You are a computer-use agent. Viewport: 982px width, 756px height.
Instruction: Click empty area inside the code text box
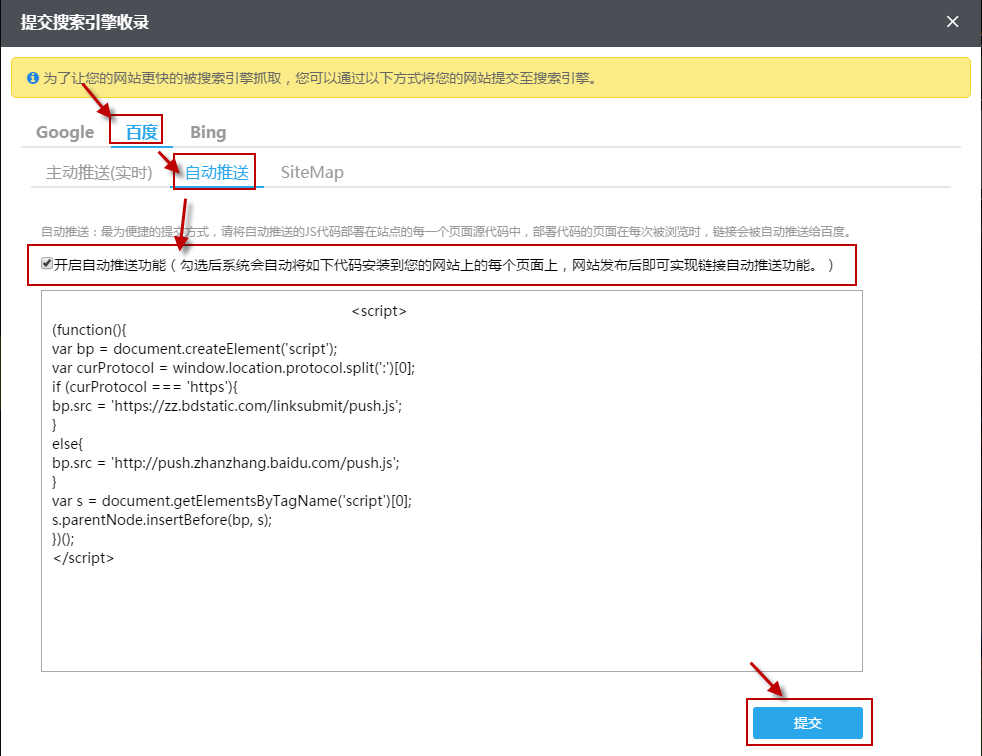(450, 620)
